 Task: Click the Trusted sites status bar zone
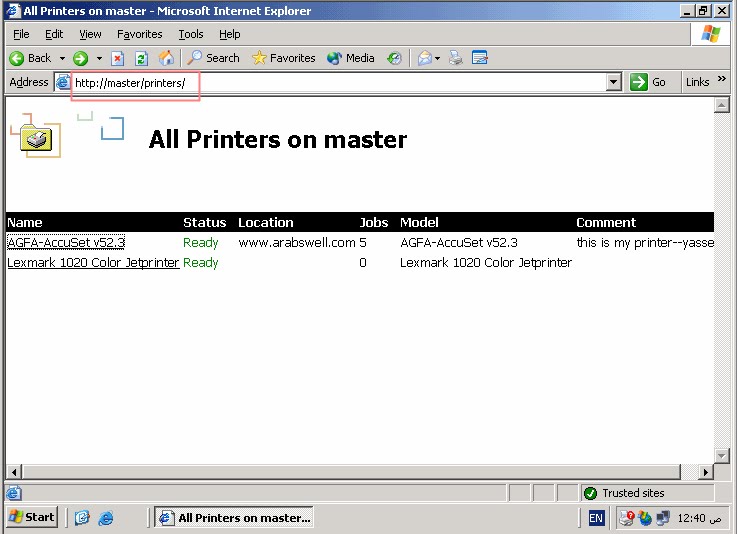point(647,493)
